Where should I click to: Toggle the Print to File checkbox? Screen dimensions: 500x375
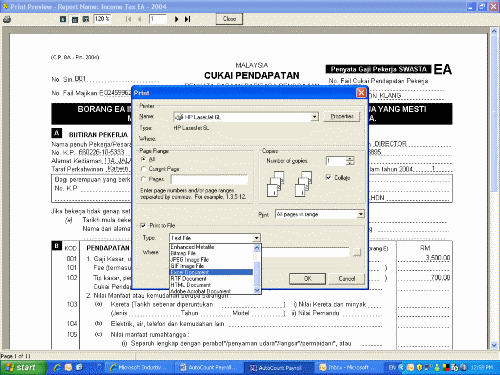coord(143,226)
